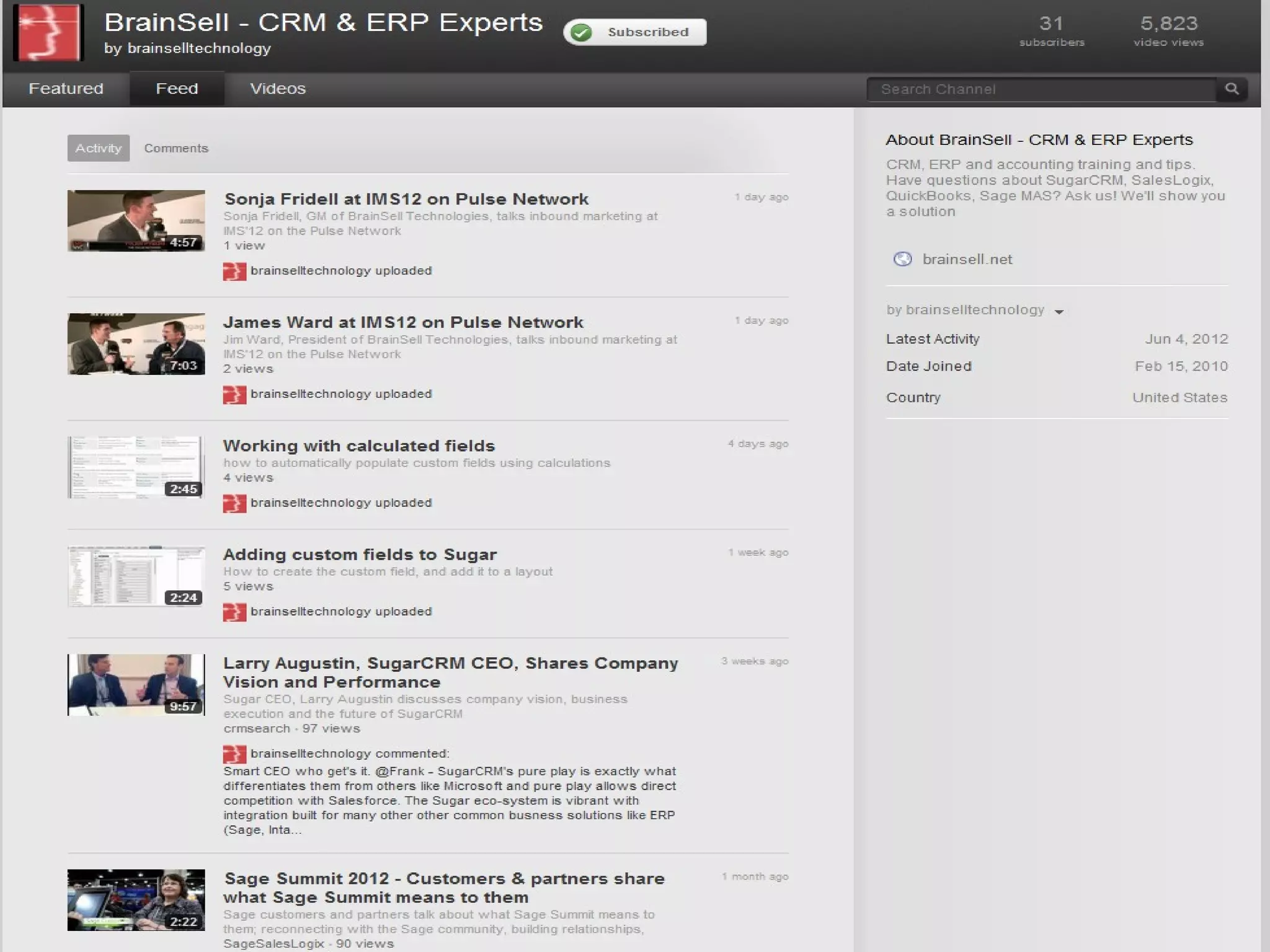Click avatar beside brainselltechnology commented

click(x=234, y=754)
